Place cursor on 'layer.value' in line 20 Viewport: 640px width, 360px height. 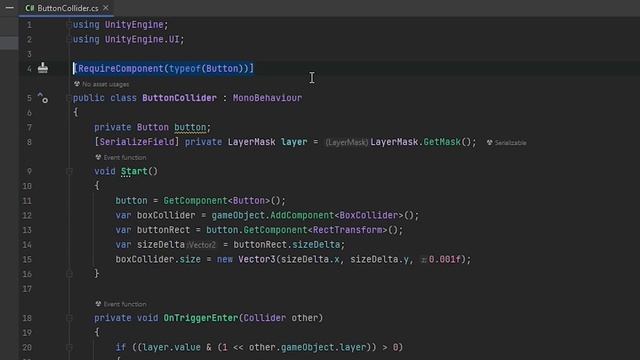click(x=171, y=347)
